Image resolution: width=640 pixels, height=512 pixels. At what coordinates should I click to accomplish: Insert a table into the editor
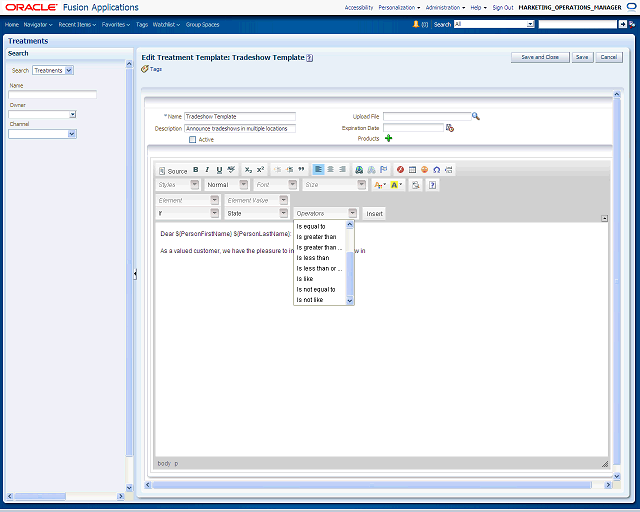tap(413, 170)
